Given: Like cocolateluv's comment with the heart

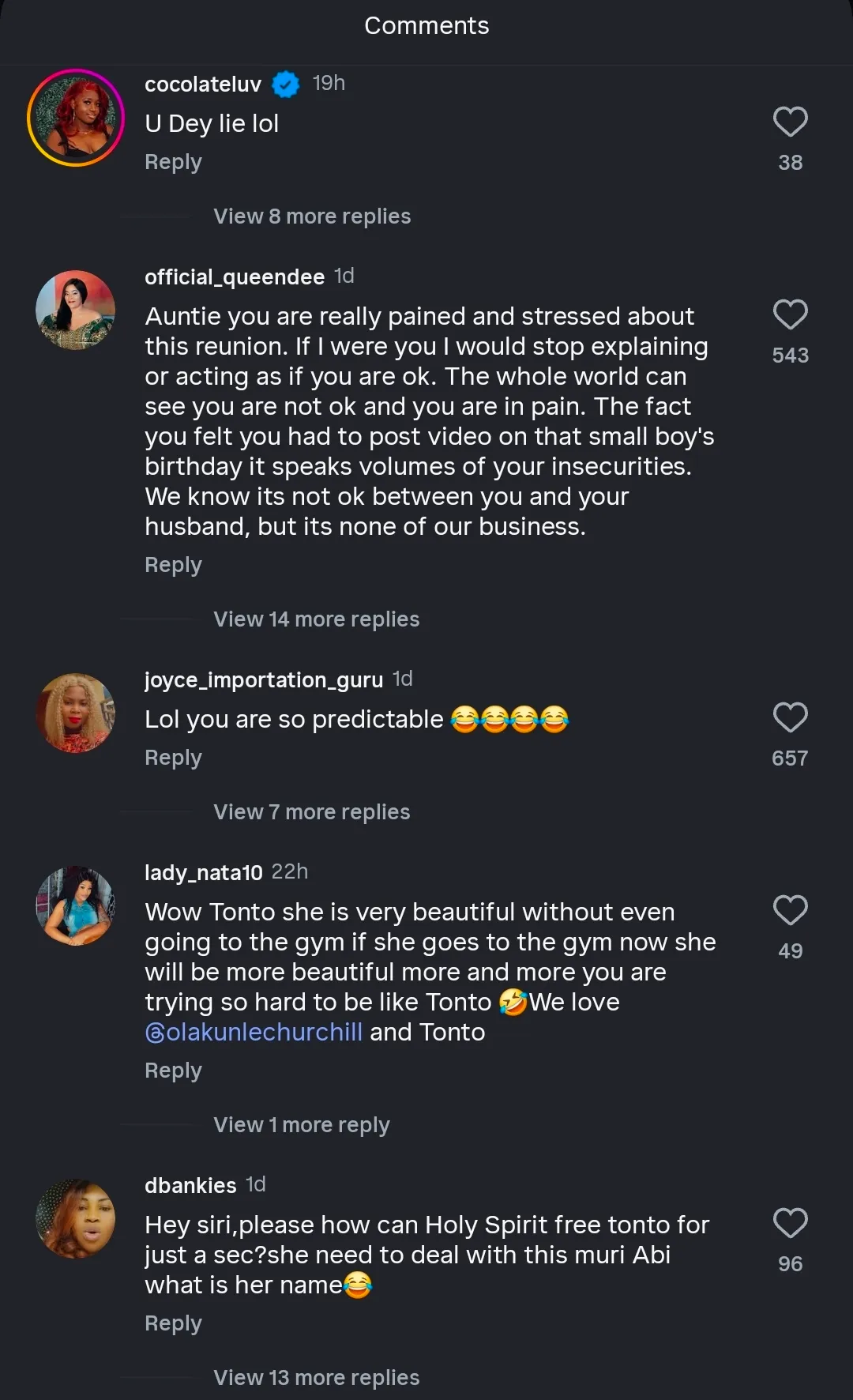Looking at the screenshot, I should 790,122.
